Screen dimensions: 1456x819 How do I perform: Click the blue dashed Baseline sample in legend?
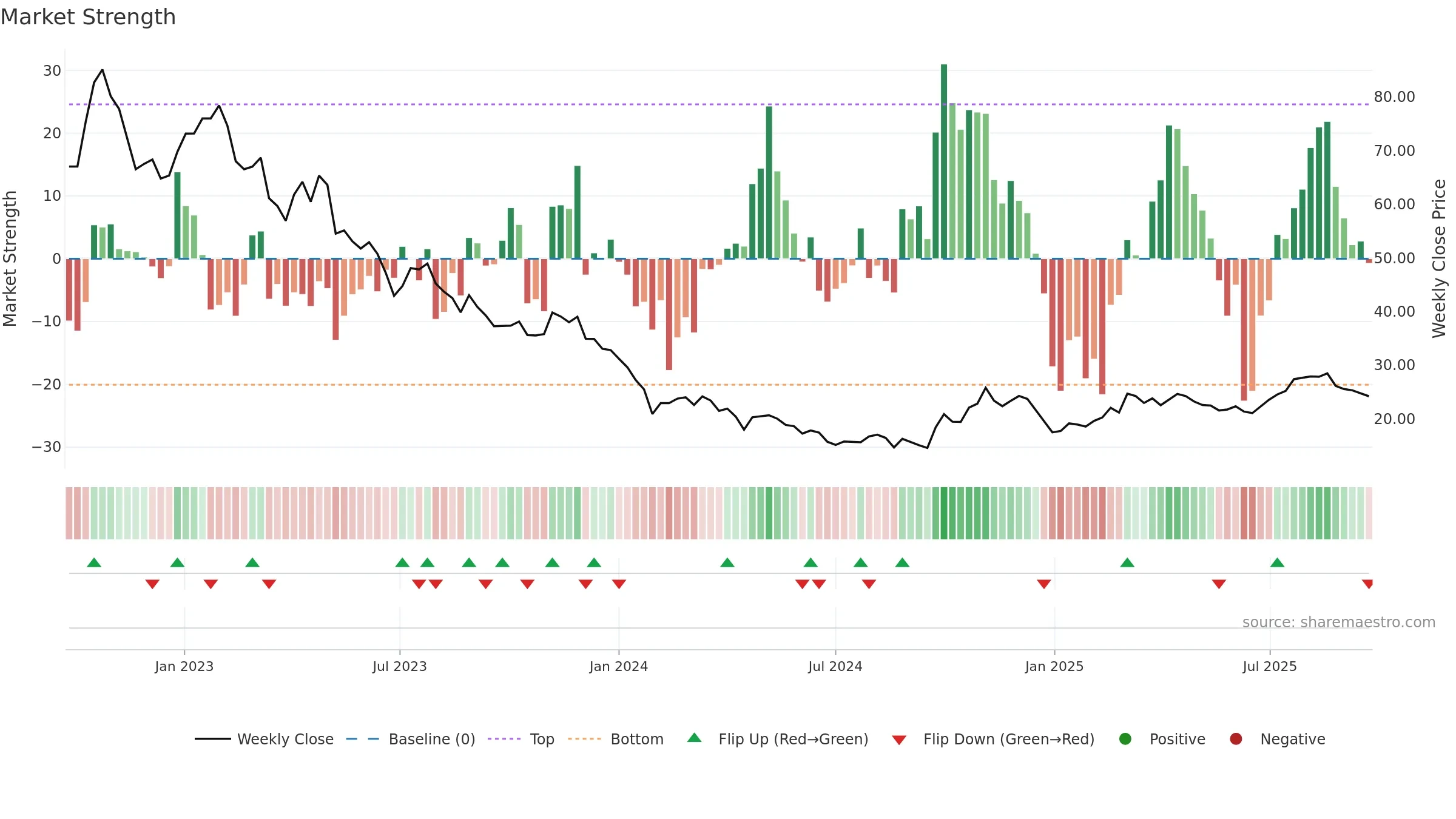[x=363, y=739]
